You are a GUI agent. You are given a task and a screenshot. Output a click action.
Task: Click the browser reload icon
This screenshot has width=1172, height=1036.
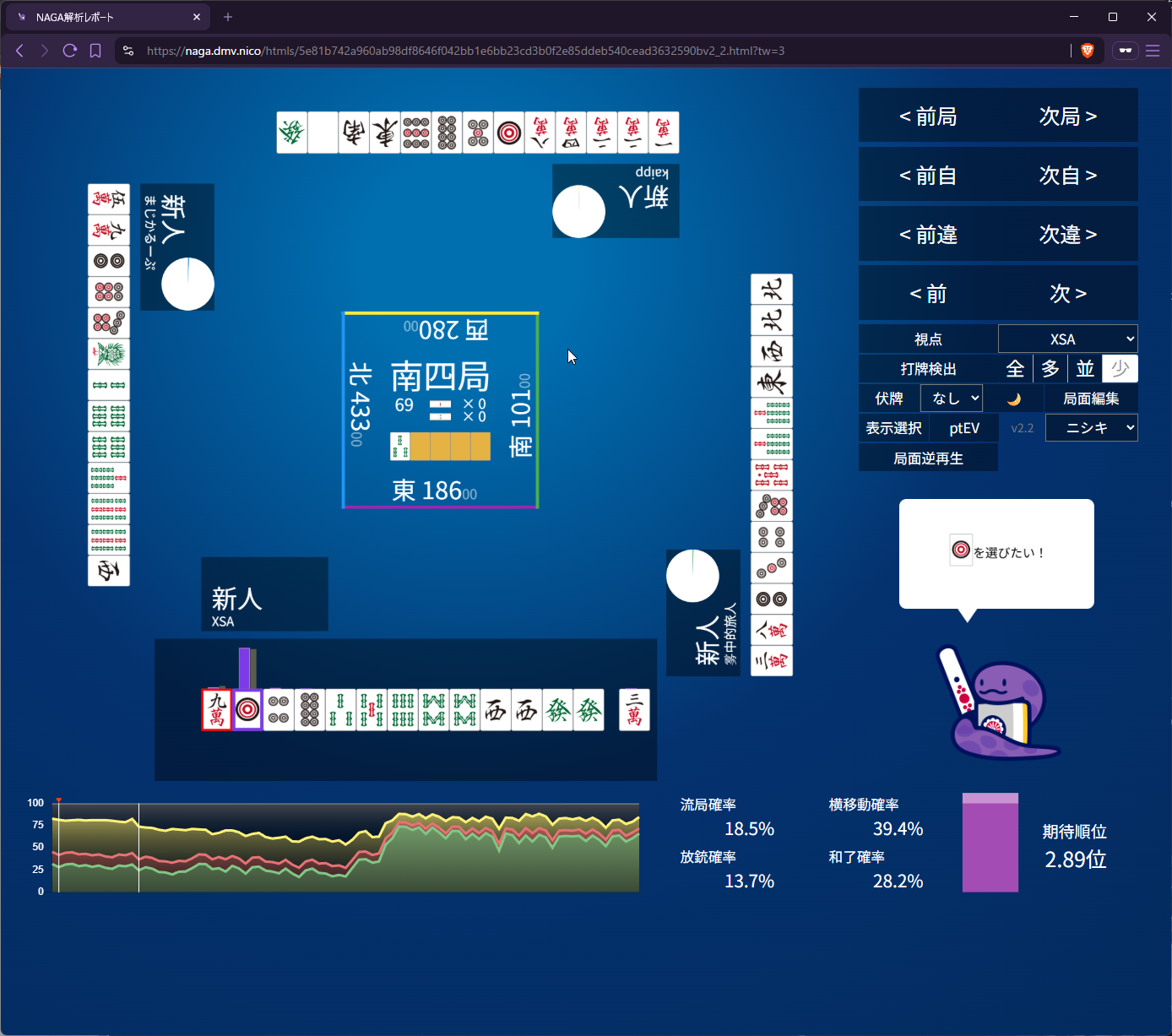[x=70, y=51]
